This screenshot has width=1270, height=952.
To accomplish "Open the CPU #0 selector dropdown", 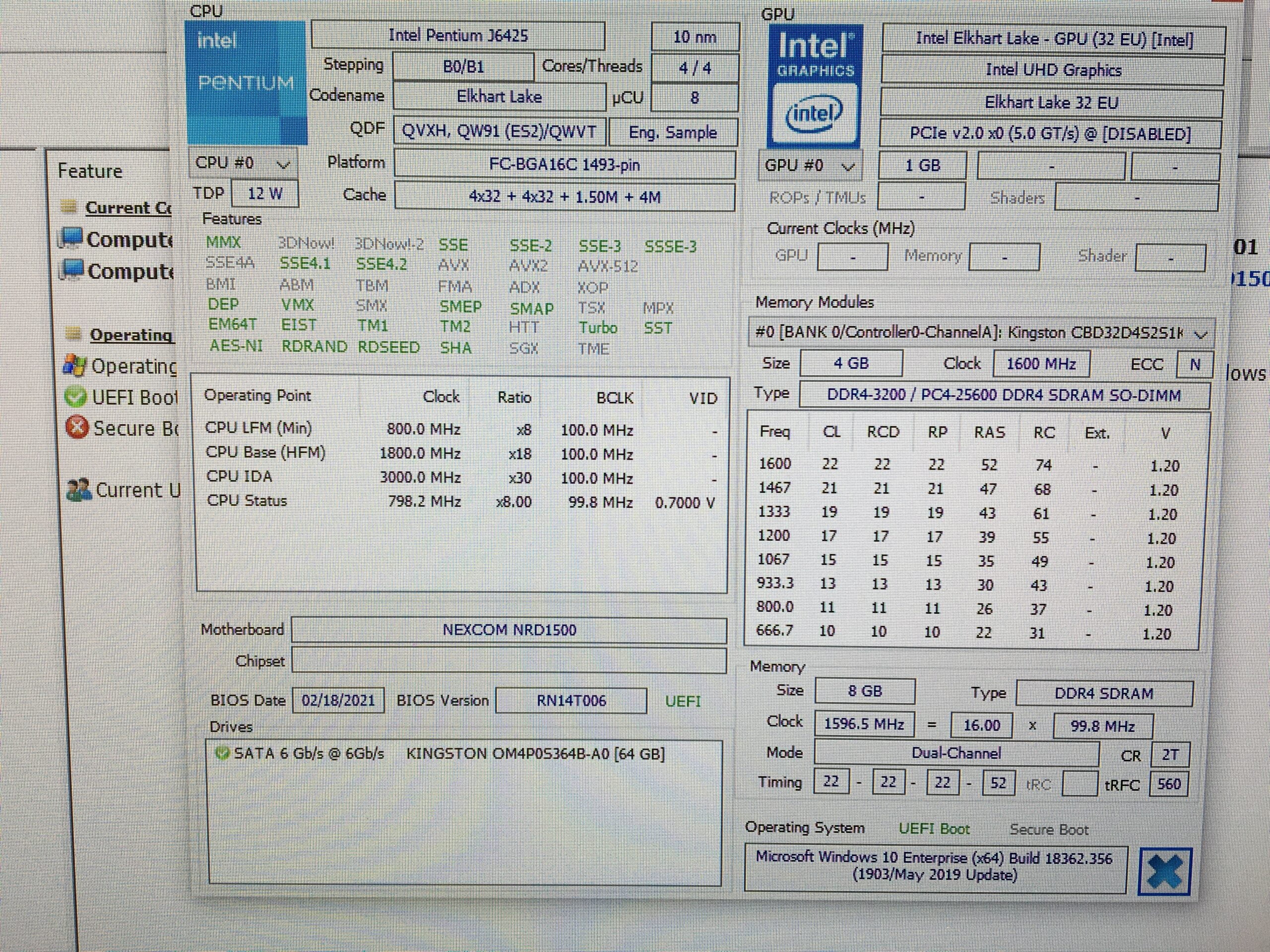I will pyautogui.click(x=244, y=164).
